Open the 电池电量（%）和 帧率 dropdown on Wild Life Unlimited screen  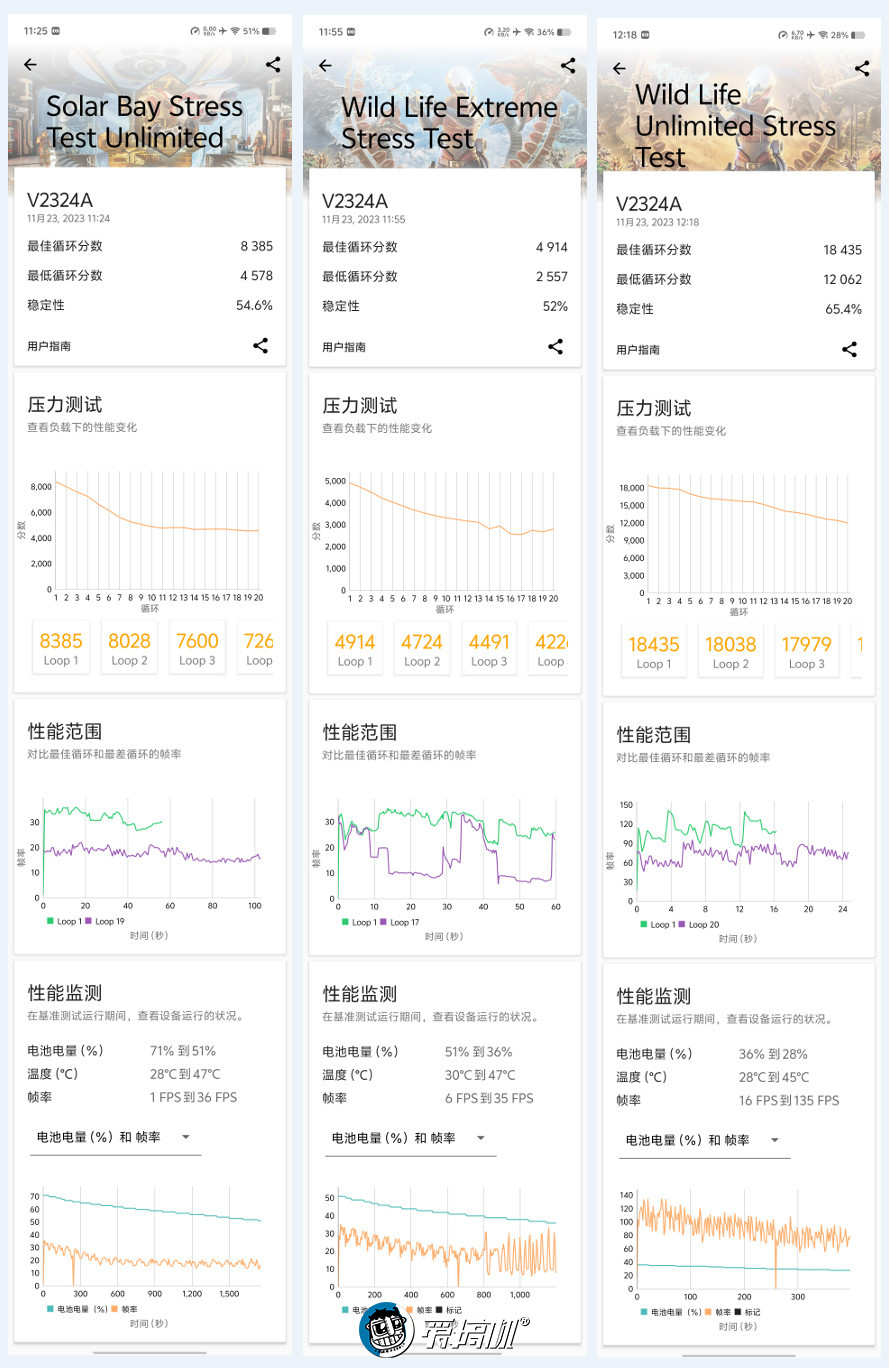click(x=703, y=1142)
